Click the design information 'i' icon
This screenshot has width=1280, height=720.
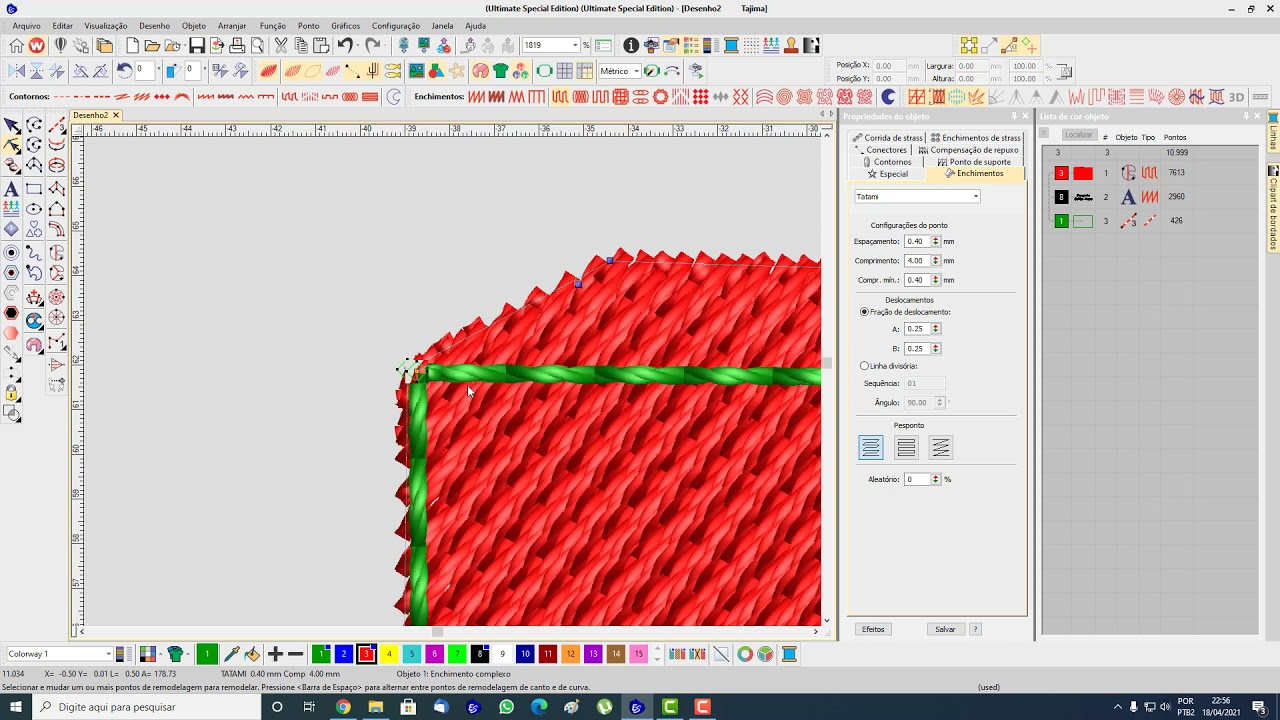(631, 45)
